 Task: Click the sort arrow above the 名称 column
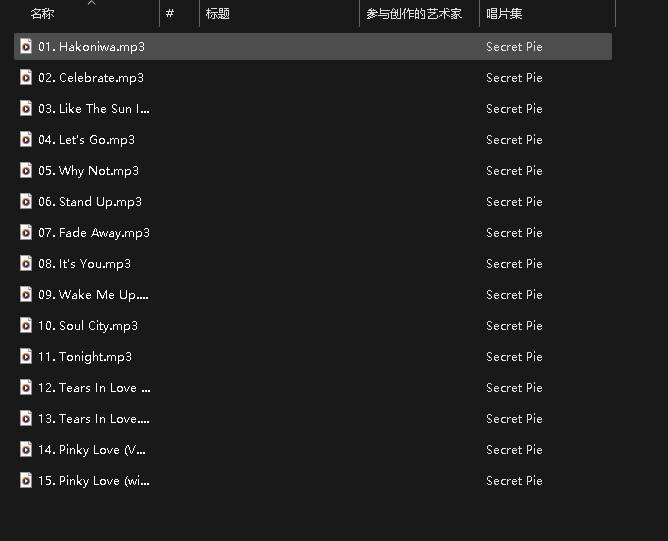coord(91,3)
